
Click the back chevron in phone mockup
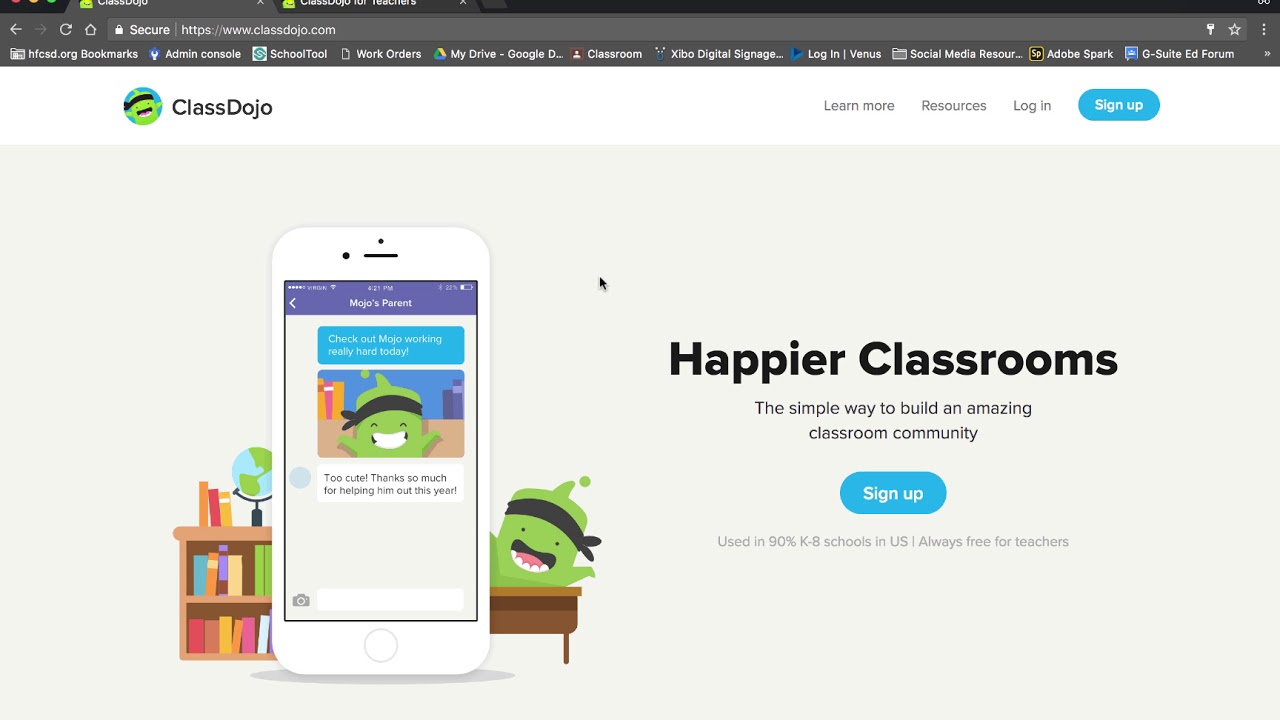293,303
